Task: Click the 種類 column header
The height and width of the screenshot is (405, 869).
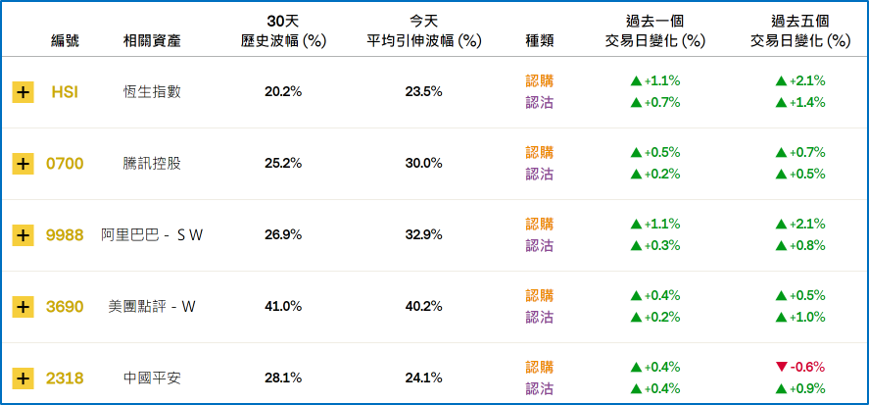Action: pos(539,41)
